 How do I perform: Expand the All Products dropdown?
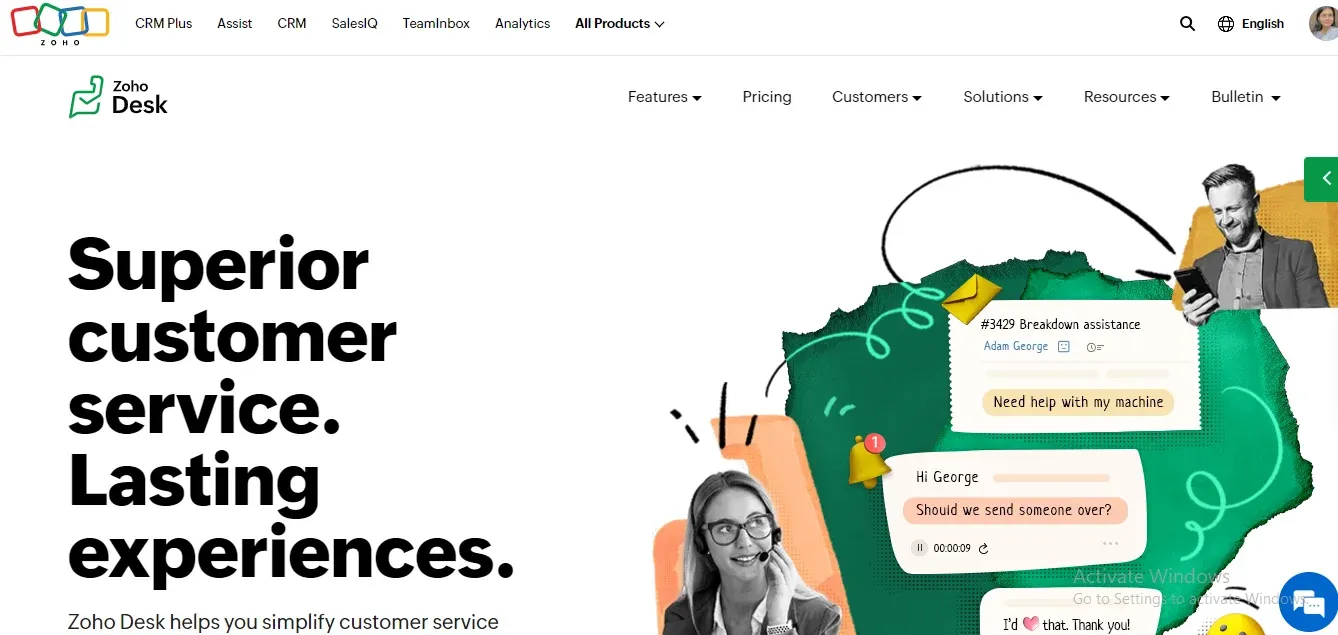(620, 23)
